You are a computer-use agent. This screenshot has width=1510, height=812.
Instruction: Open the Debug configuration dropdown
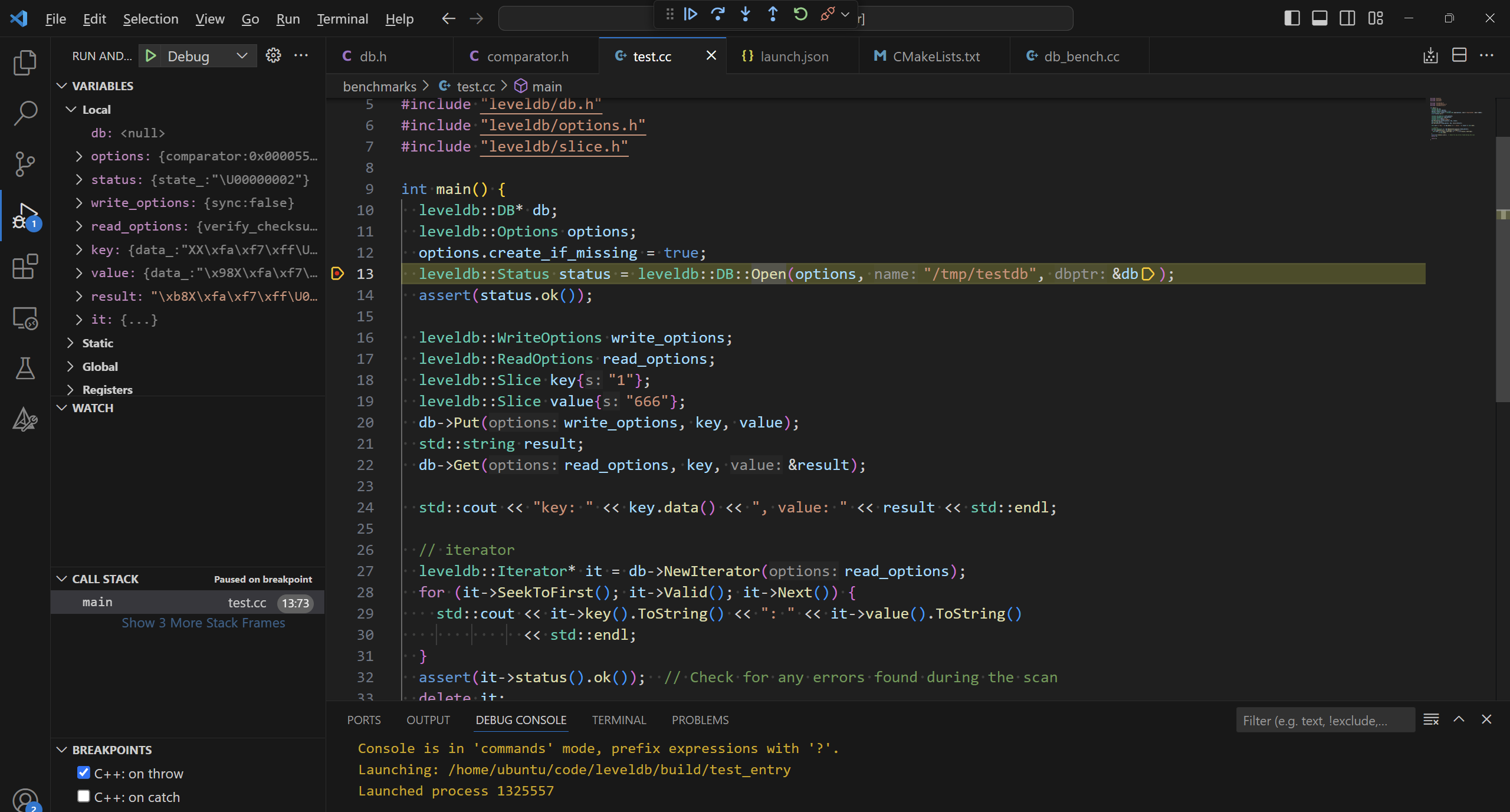242,56
